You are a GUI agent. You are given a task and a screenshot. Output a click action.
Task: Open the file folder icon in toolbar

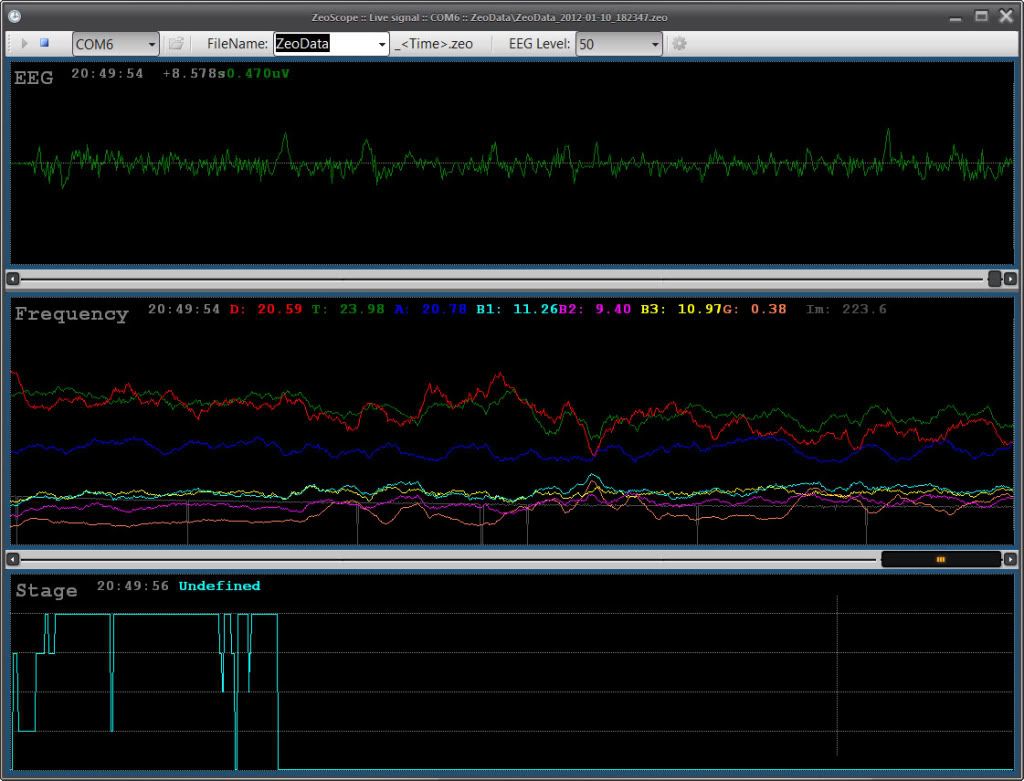176,44
